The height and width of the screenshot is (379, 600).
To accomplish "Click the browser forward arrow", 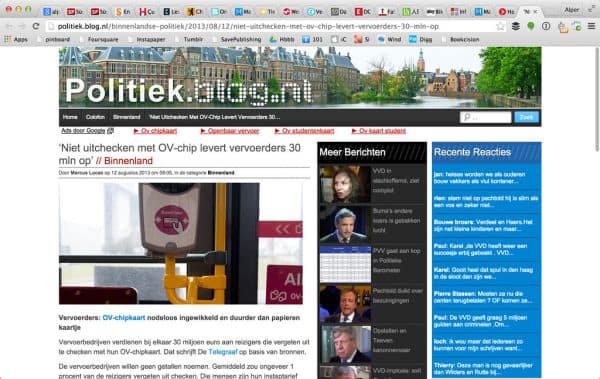I will (x=21, y=26).
